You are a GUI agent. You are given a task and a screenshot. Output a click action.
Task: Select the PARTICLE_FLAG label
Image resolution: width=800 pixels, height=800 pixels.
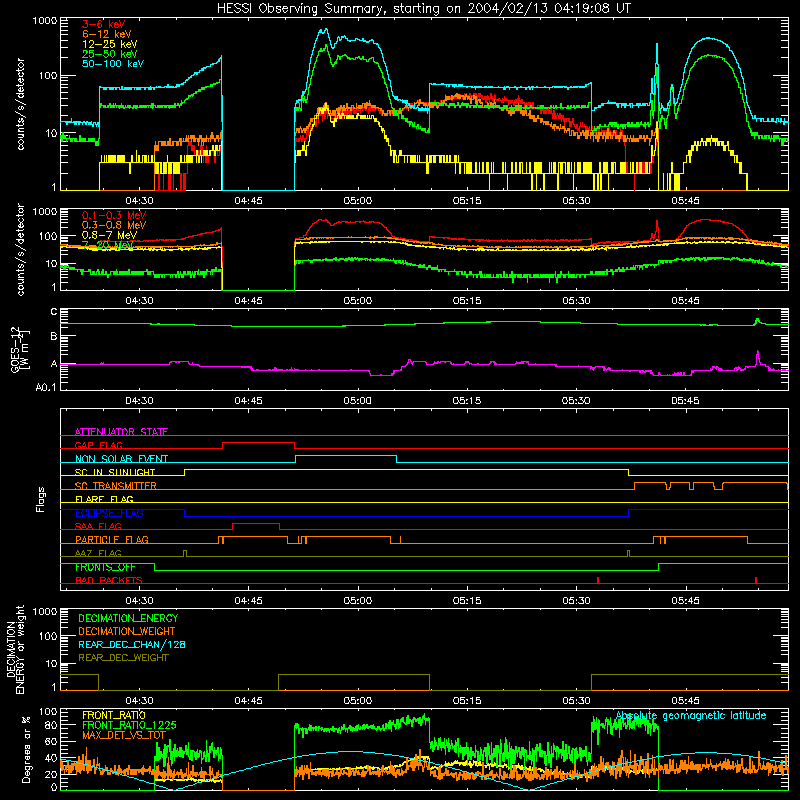[112, 539]
